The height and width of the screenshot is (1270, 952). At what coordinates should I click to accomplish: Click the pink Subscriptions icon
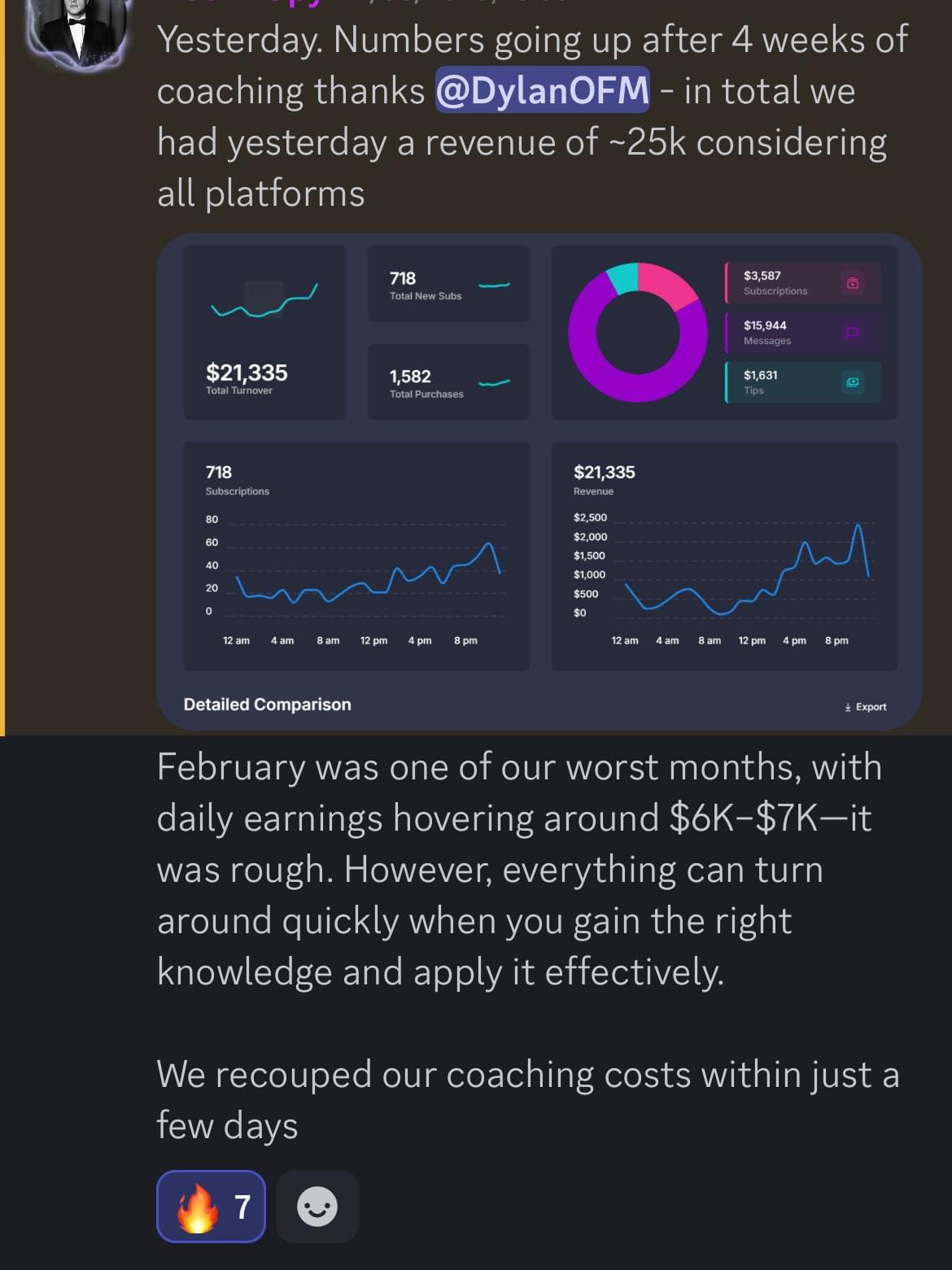pyautogui.click(x=852, y=283)
